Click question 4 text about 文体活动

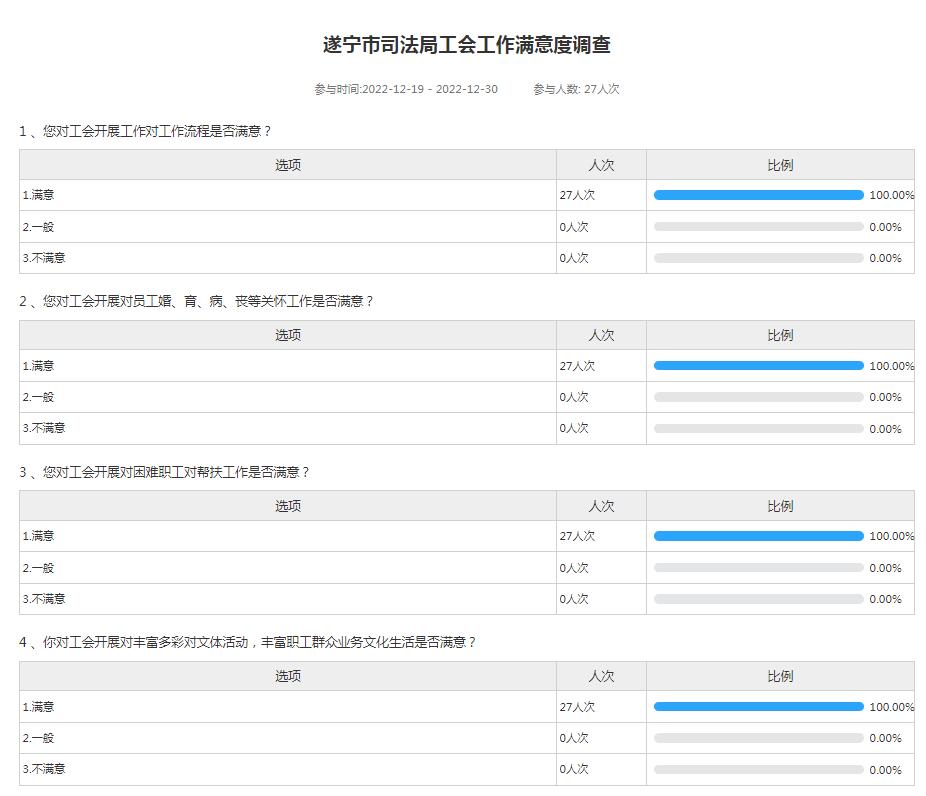[247, 642]
